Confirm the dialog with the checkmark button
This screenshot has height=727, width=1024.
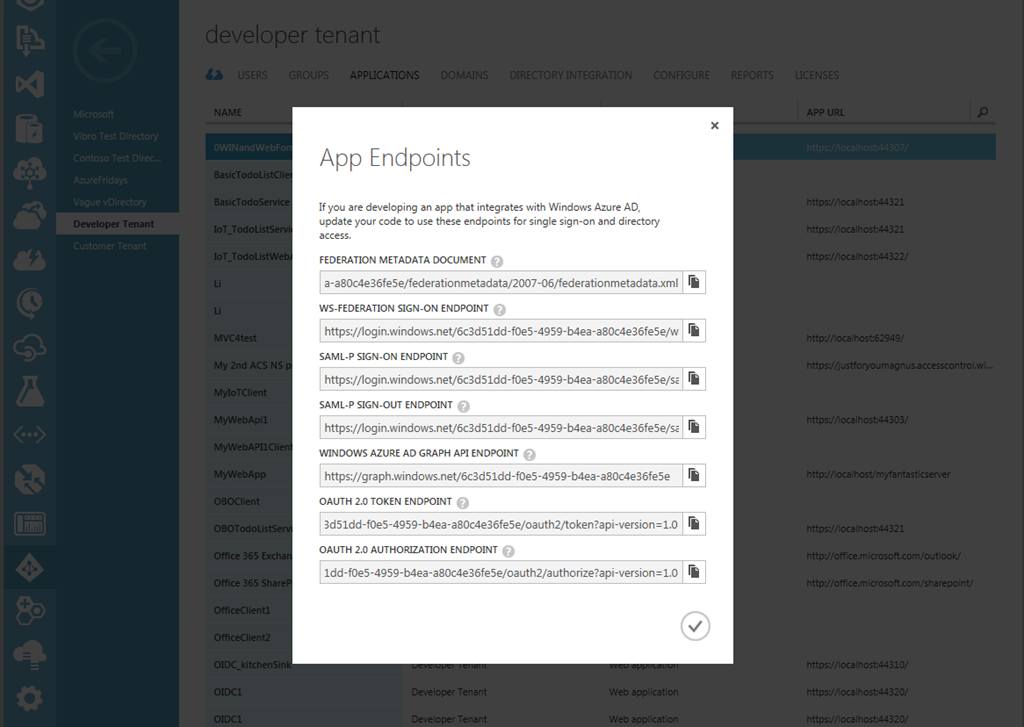(x=695, y=626)
